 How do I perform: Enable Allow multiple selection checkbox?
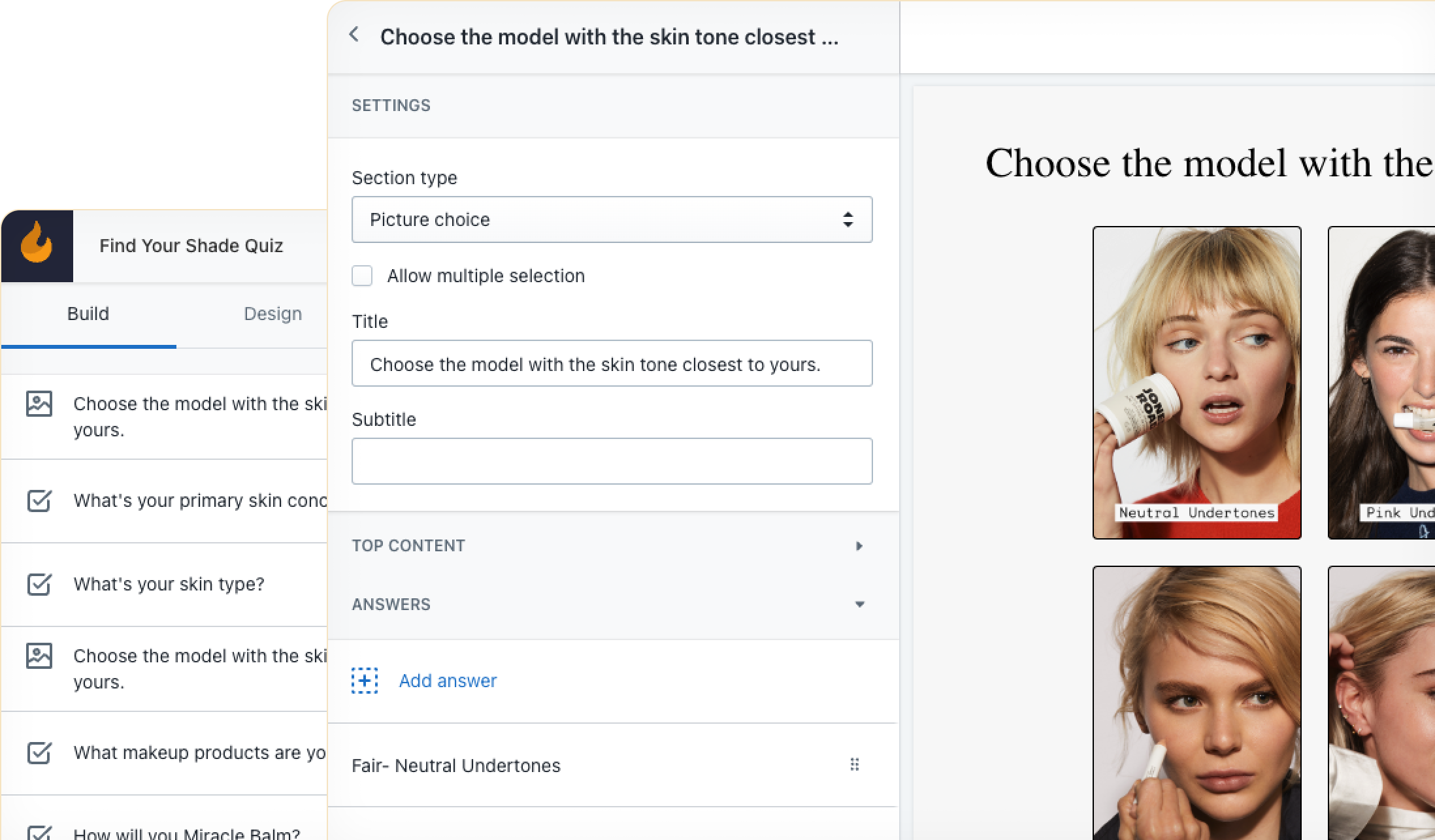[x=362, y=276]
